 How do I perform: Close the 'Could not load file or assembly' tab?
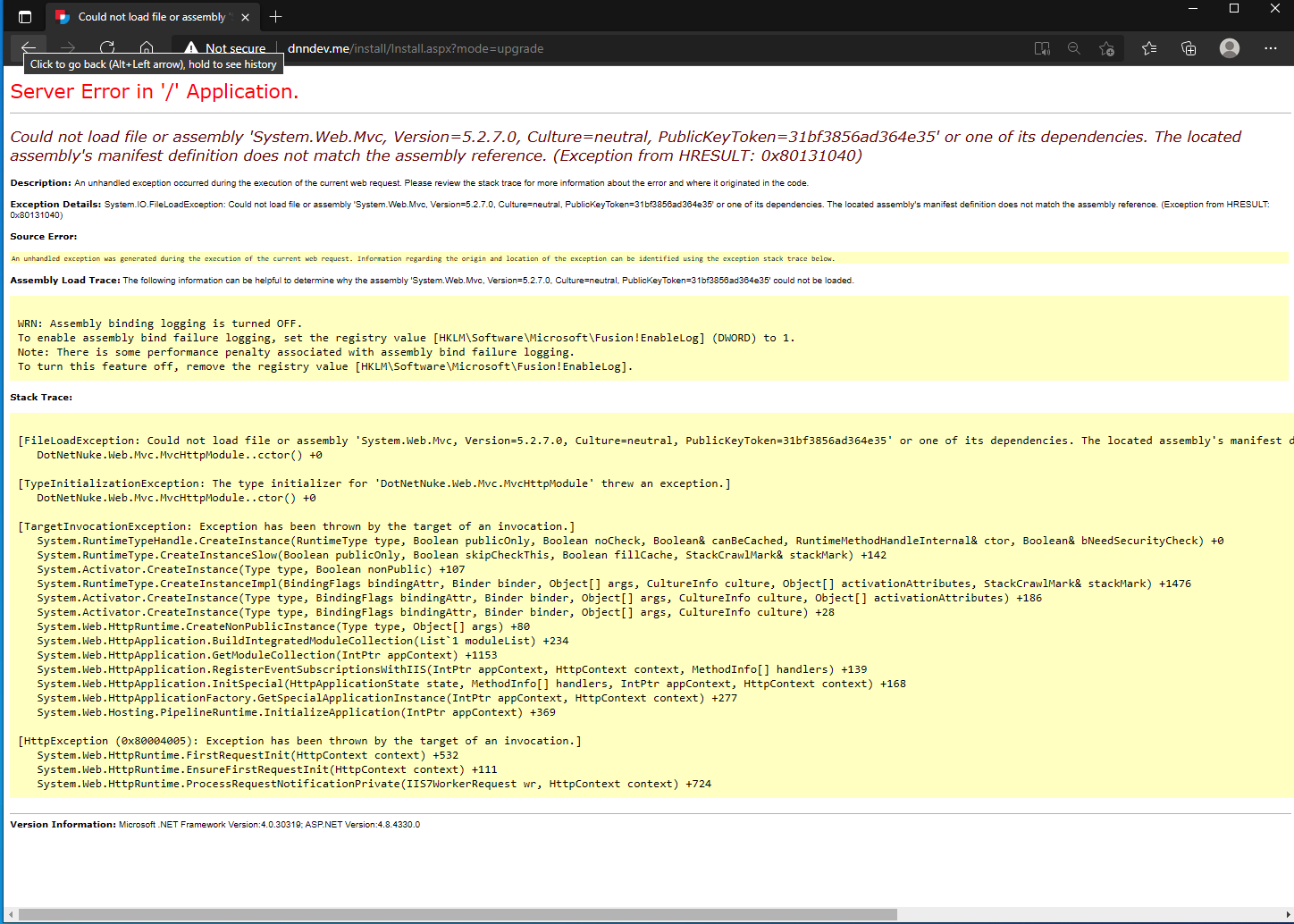click(x=246, y=17)
